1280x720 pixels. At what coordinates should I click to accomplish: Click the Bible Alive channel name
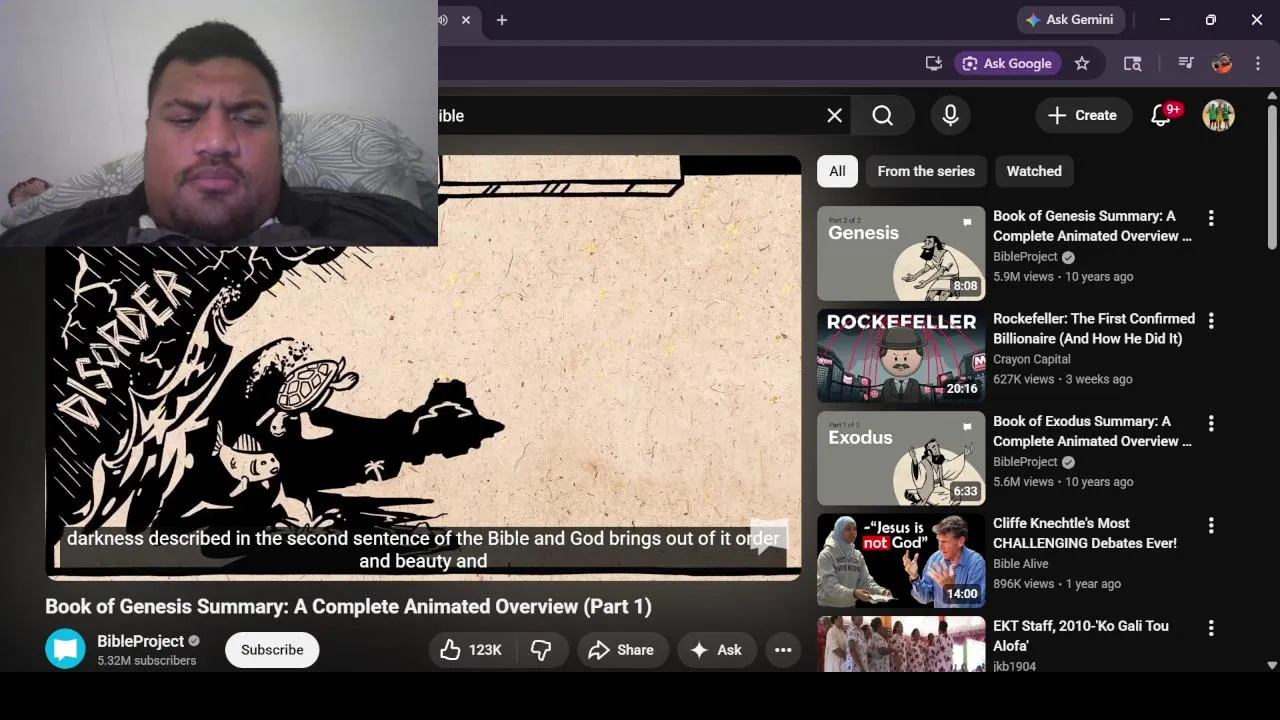(x=1021, y=564)
